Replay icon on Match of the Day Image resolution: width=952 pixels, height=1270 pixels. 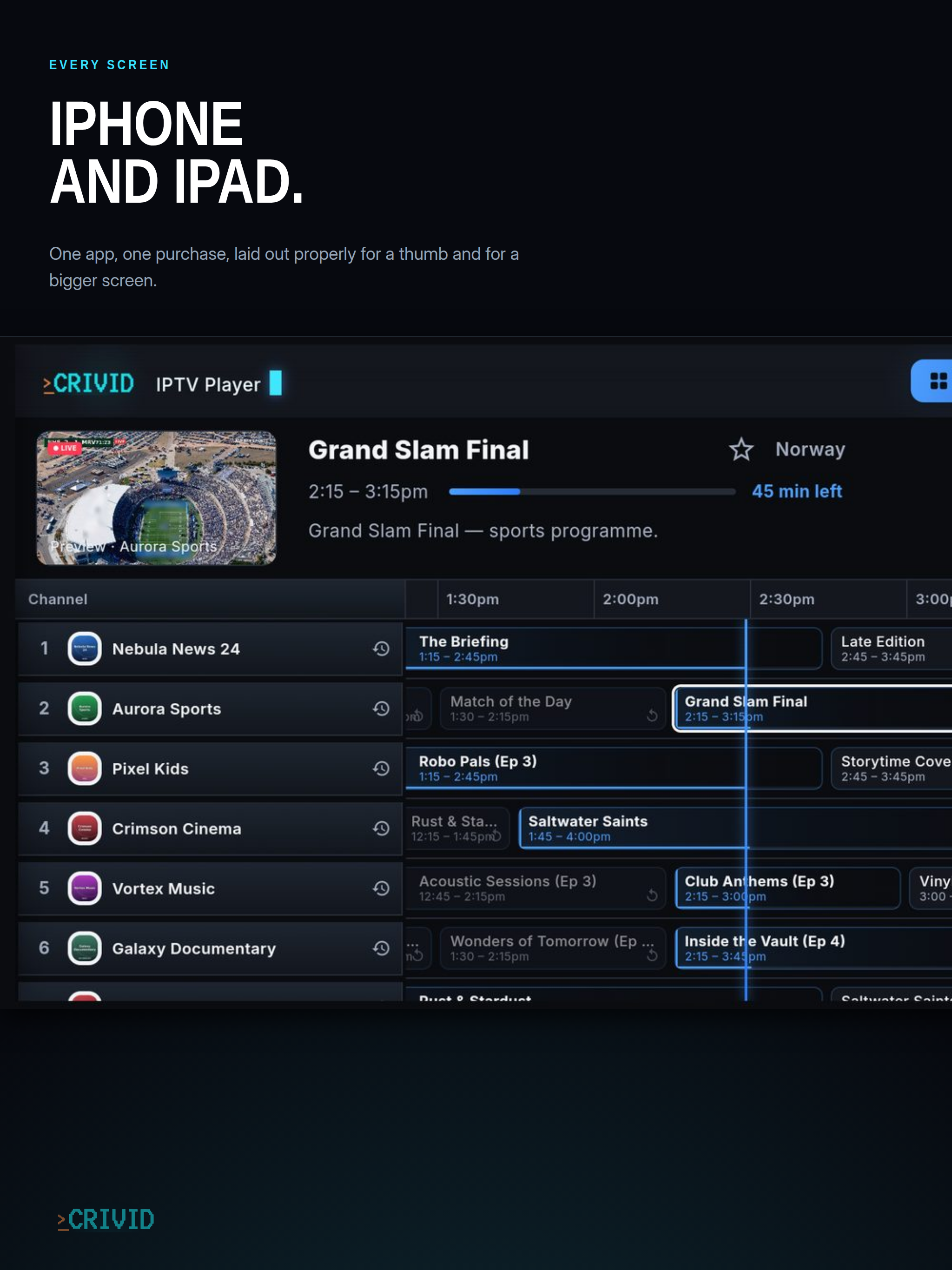point(652,715)
